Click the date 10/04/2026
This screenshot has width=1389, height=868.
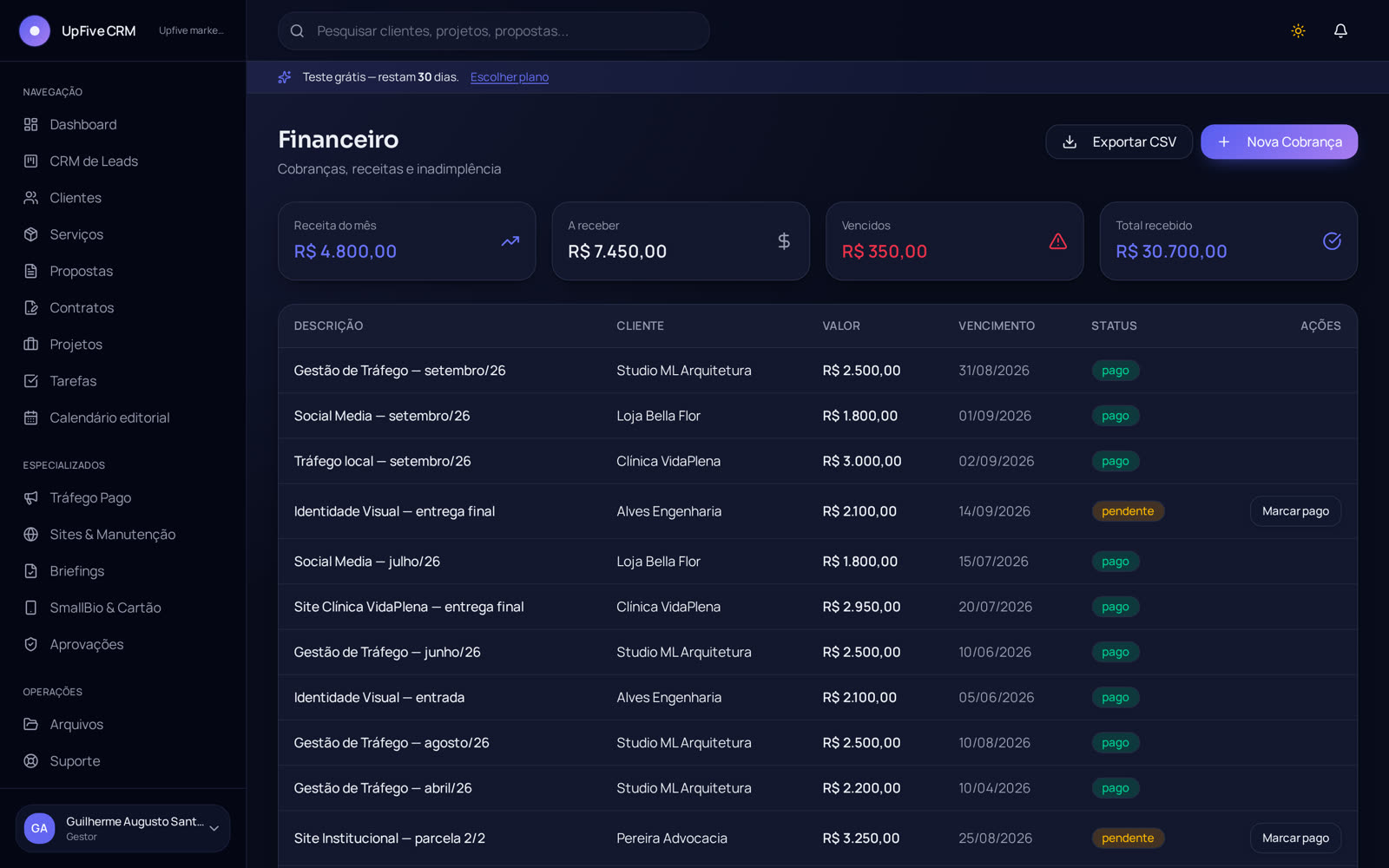click(x=994, y=788)
